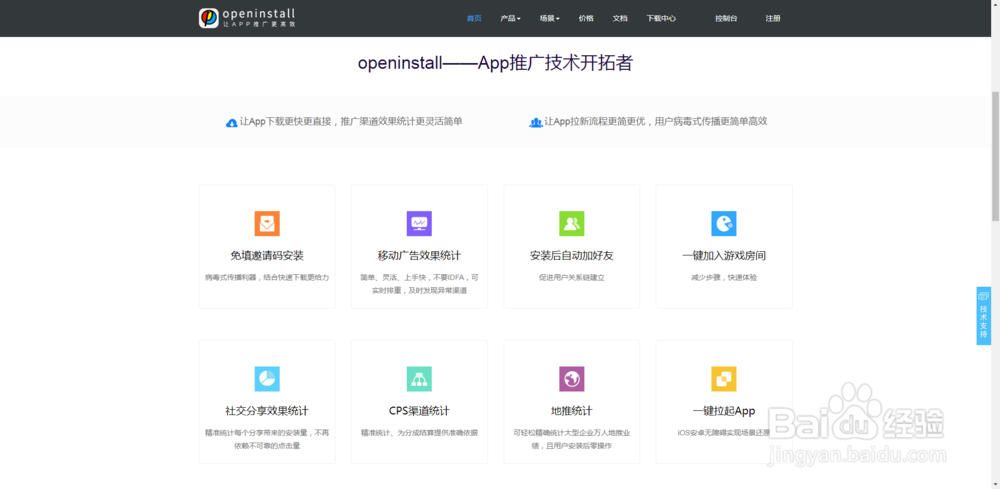Open the blue pie chart social share icon
Viewport: 1000px width, 489px height.
267,379
